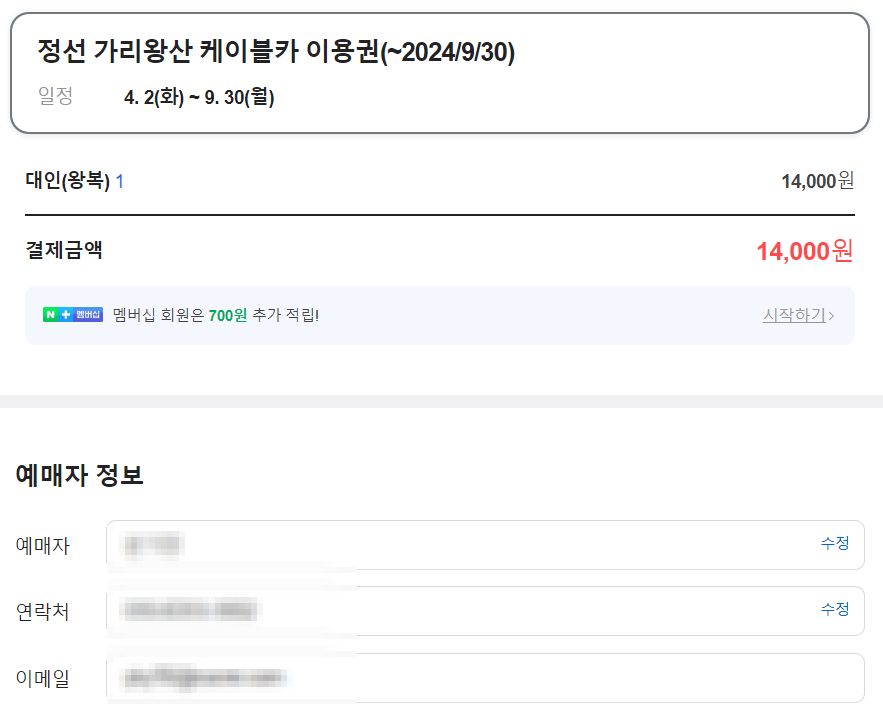This screenshot has height=717, width=883.
Task: Tap the Naver membership promotional banner icon
Action: coord(73,313)
